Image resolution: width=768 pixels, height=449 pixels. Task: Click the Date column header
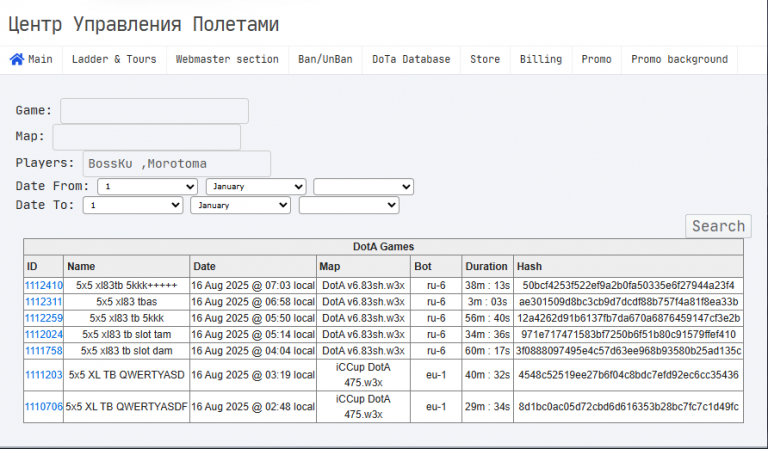coord(253,266)
